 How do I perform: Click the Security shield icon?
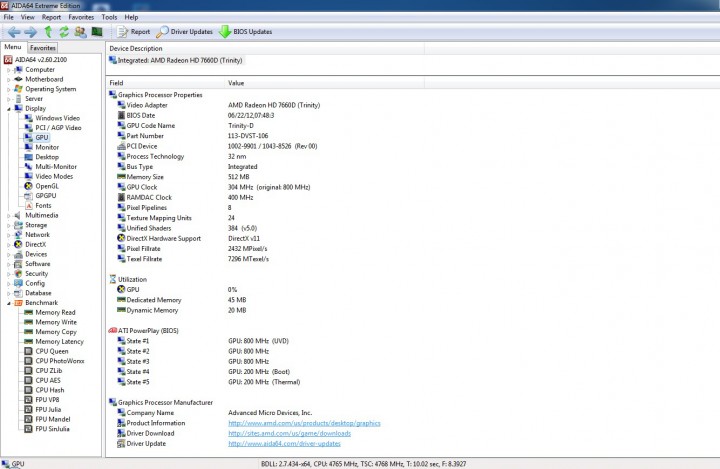[x=18, y=273]
